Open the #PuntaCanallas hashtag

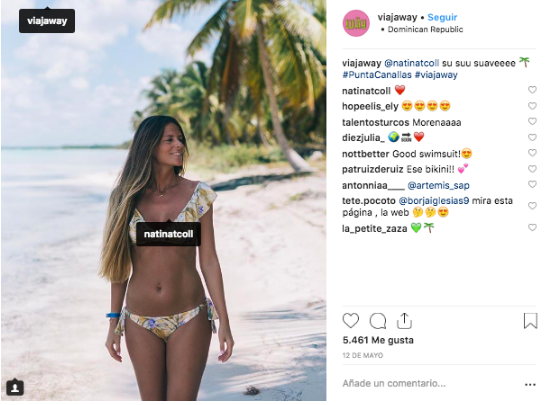pos(377,75)
